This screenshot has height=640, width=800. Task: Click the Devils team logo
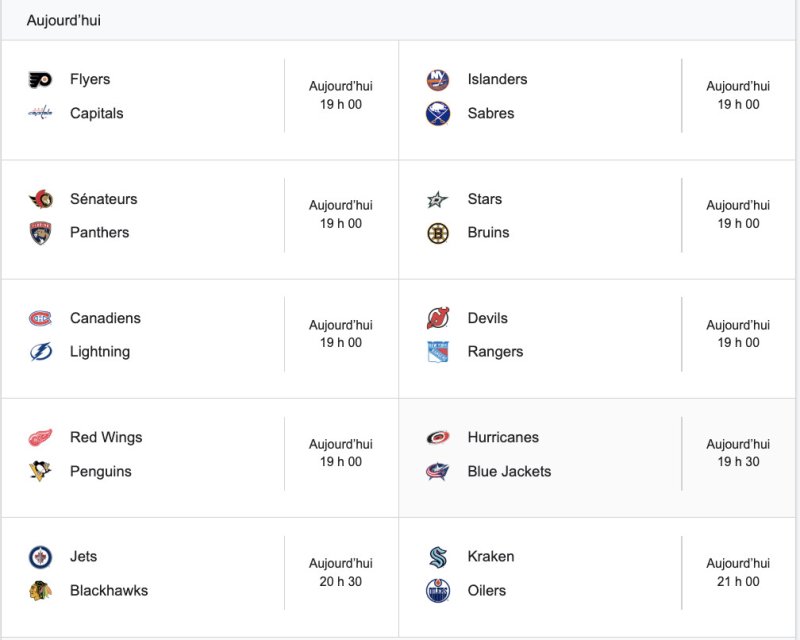438,318
